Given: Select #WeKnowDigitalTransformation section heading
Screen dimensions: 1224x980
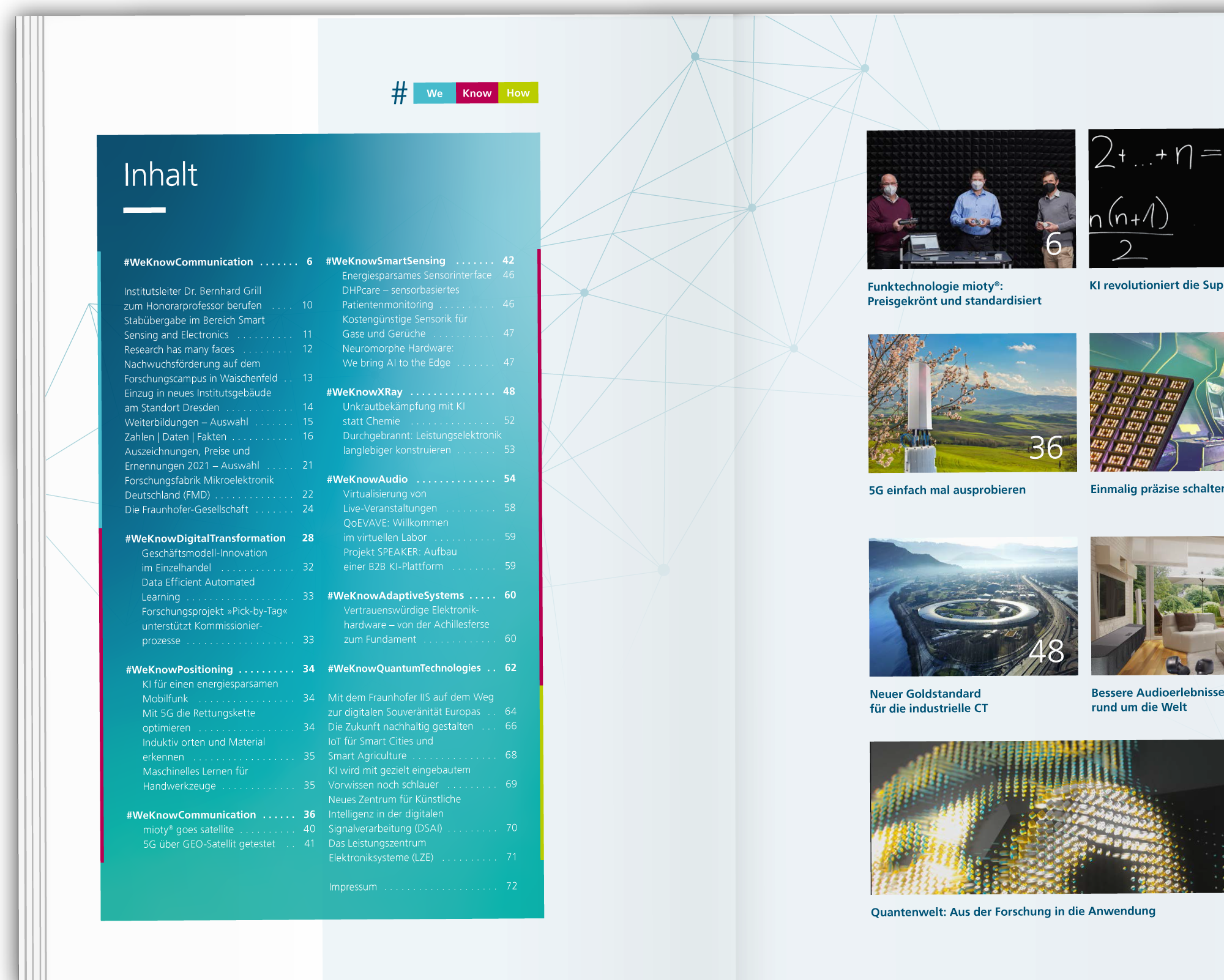Looking at the screenshot, I should click(x=206, y=538).
